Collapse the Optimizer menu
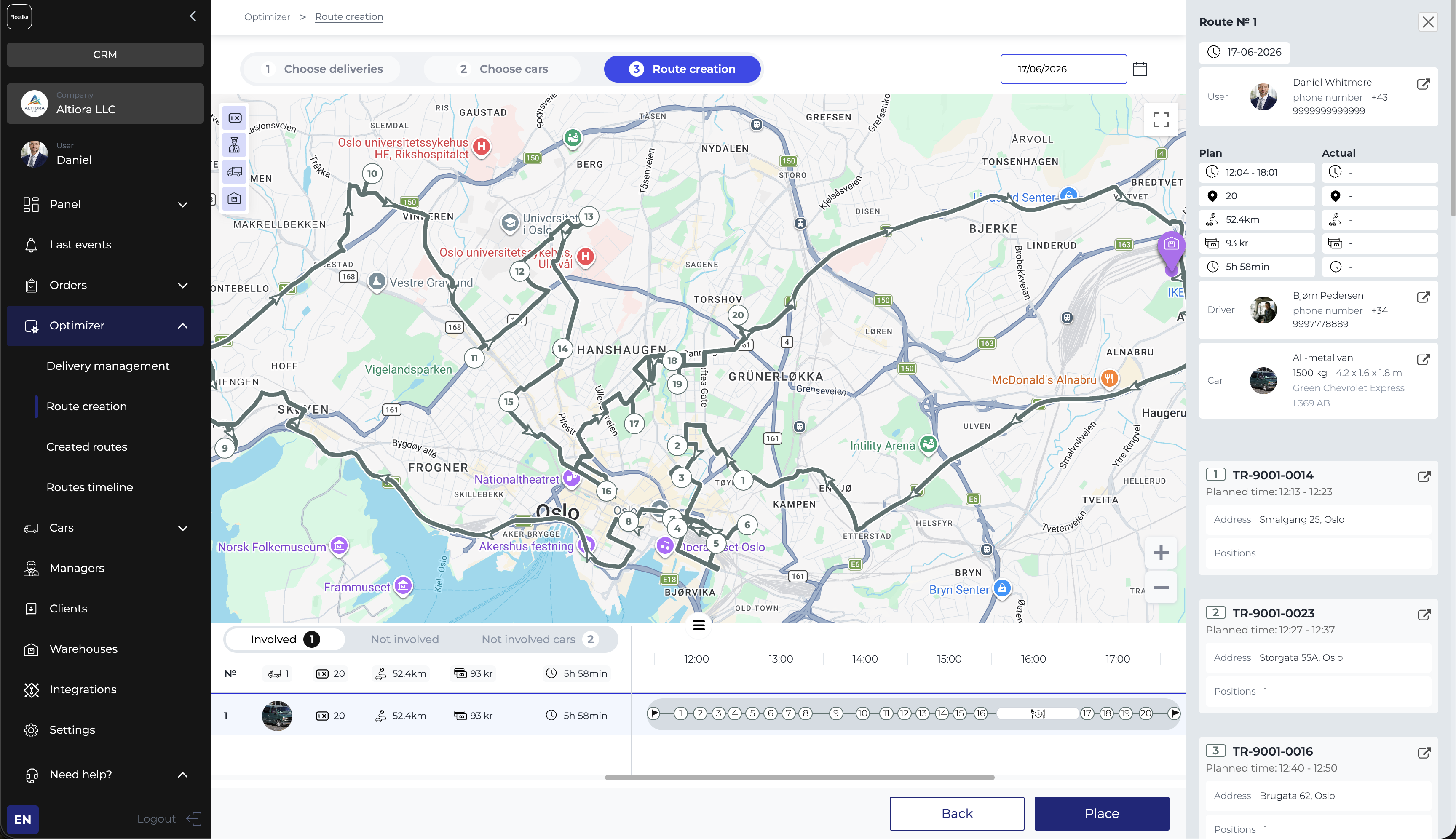 coord(105,326)
